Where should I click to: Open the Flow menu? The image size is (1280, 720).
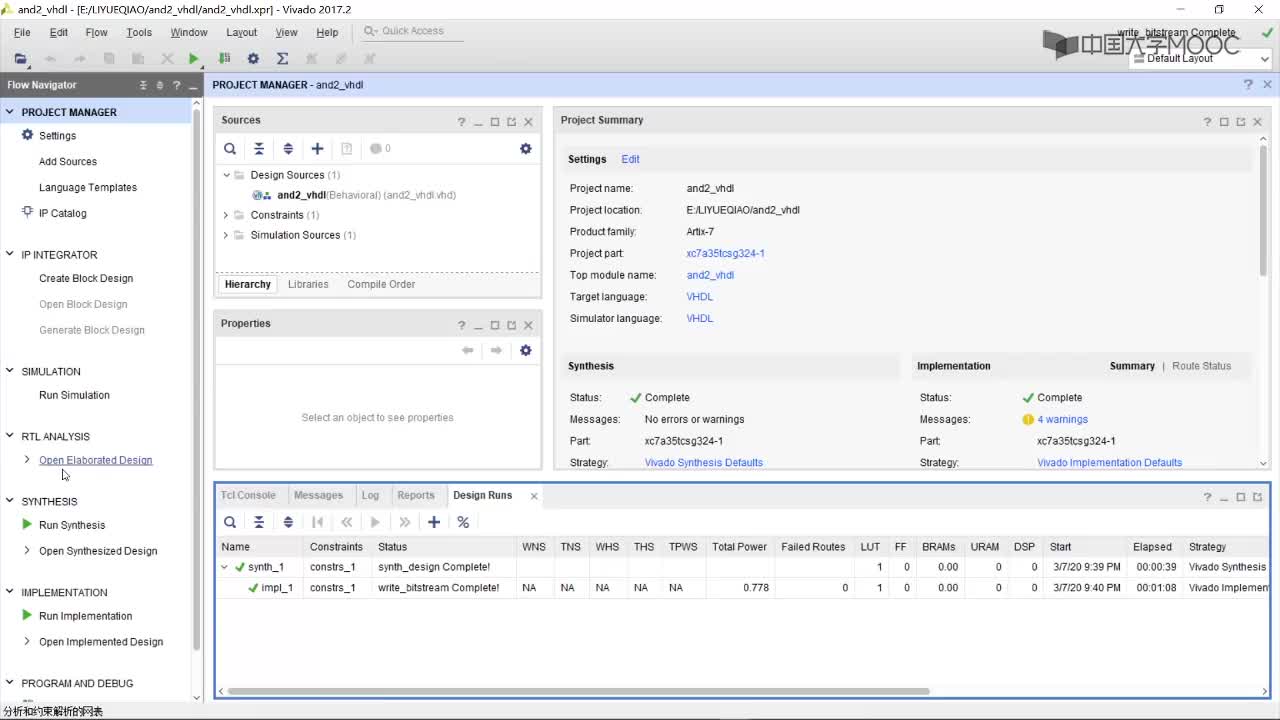pyautogui.click(x=96, y=32)
